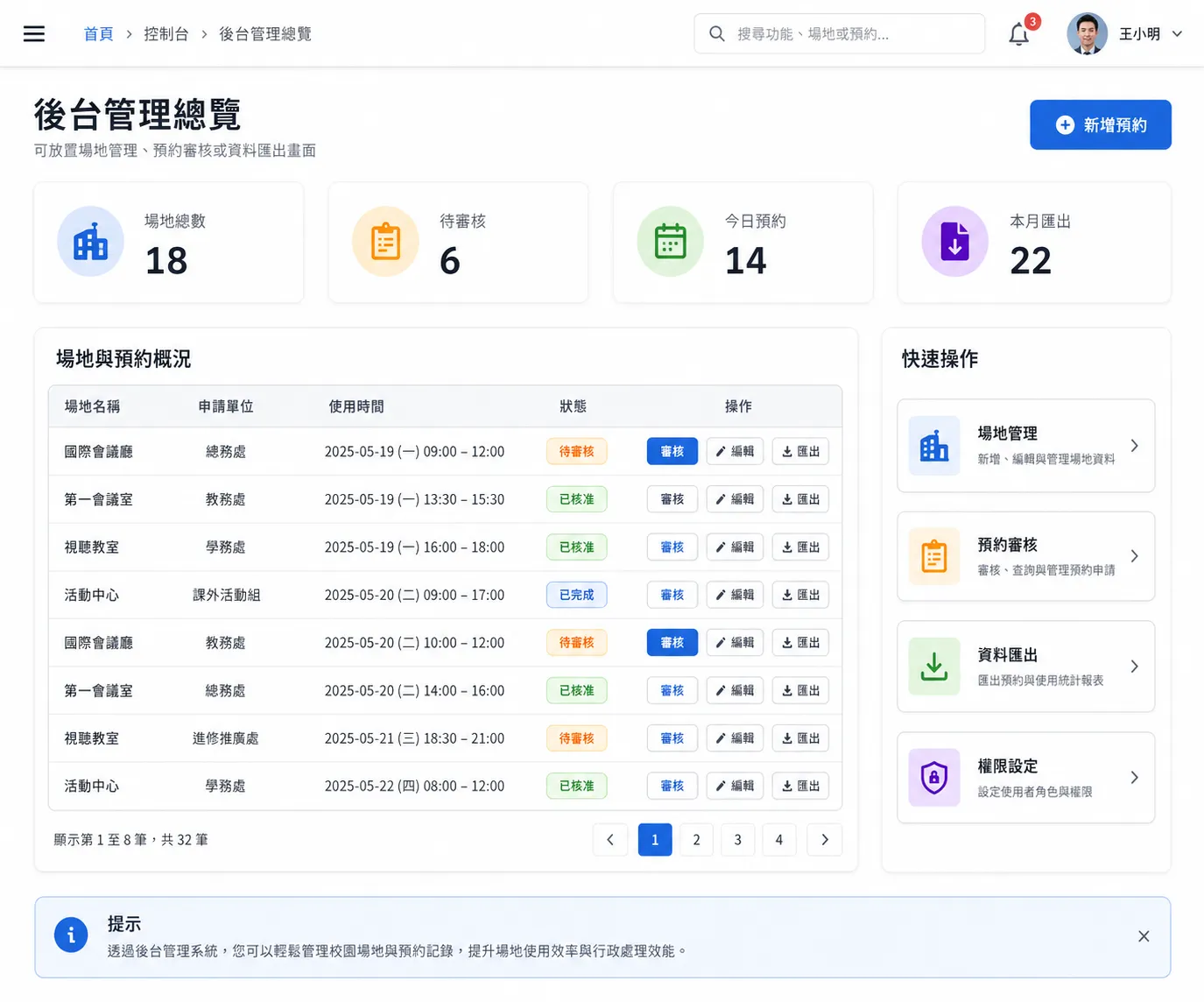Click the 狀態 column header

click(x=574, y=406)
